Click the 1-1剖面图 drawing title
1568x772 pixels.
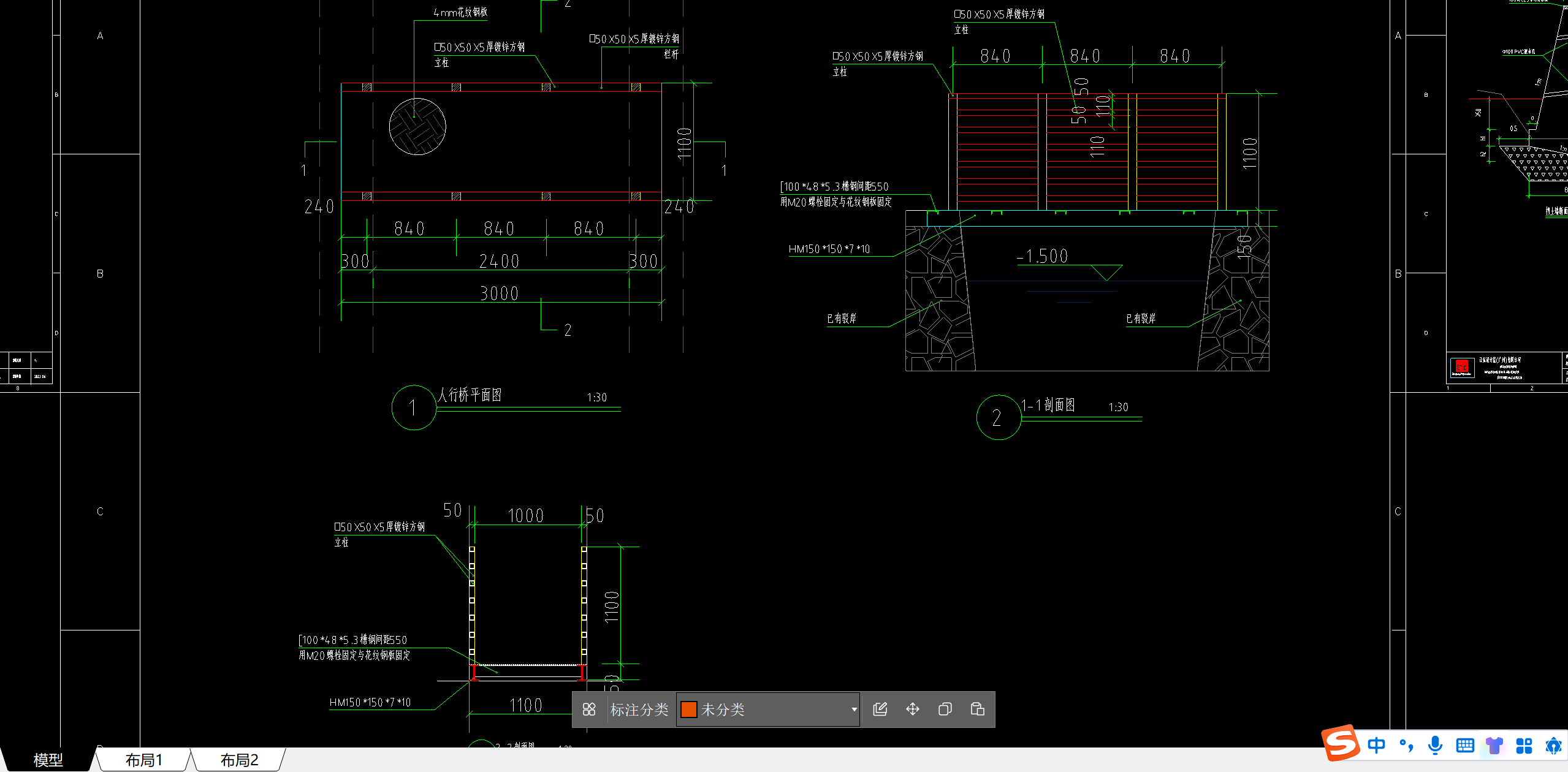click(x=1048, y=405)
